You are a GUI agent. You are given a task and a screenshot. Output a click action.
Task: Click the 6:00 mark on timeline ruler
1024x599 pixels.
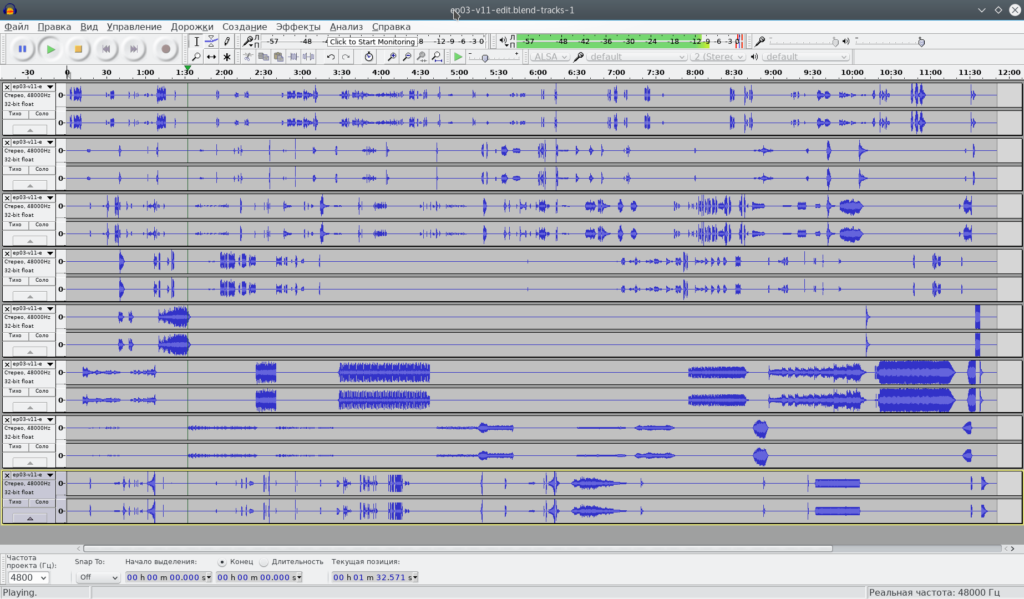point(537,73)
